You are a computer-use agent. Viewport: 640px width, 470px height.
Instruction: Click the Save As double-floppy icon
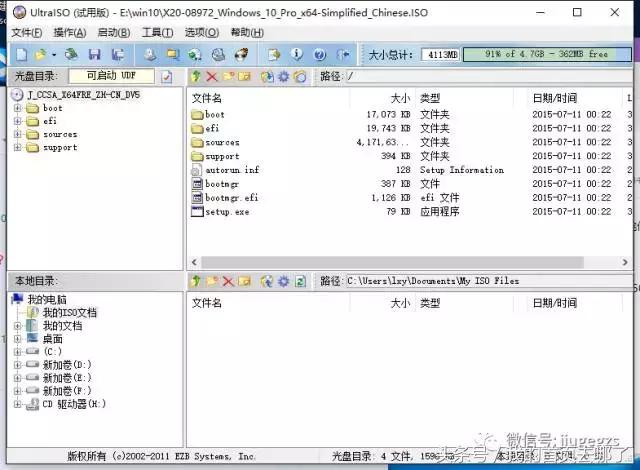pos(118,54)
